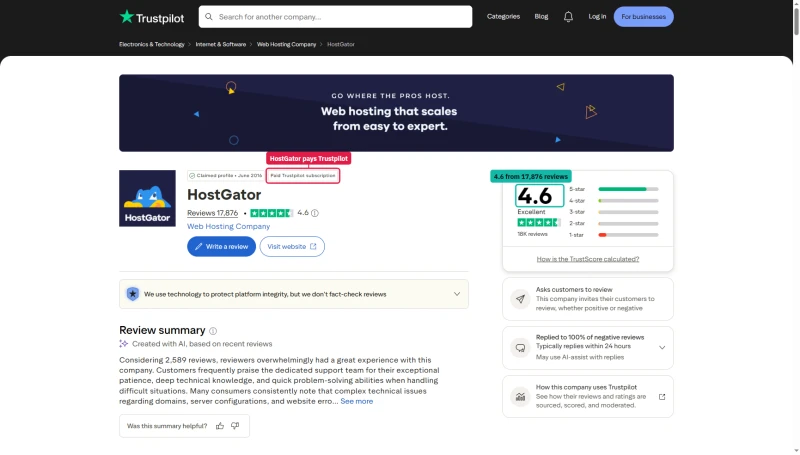Click the HostGator web hosting banner
This screenshot has height=455, width=800.
coord(396,113)
